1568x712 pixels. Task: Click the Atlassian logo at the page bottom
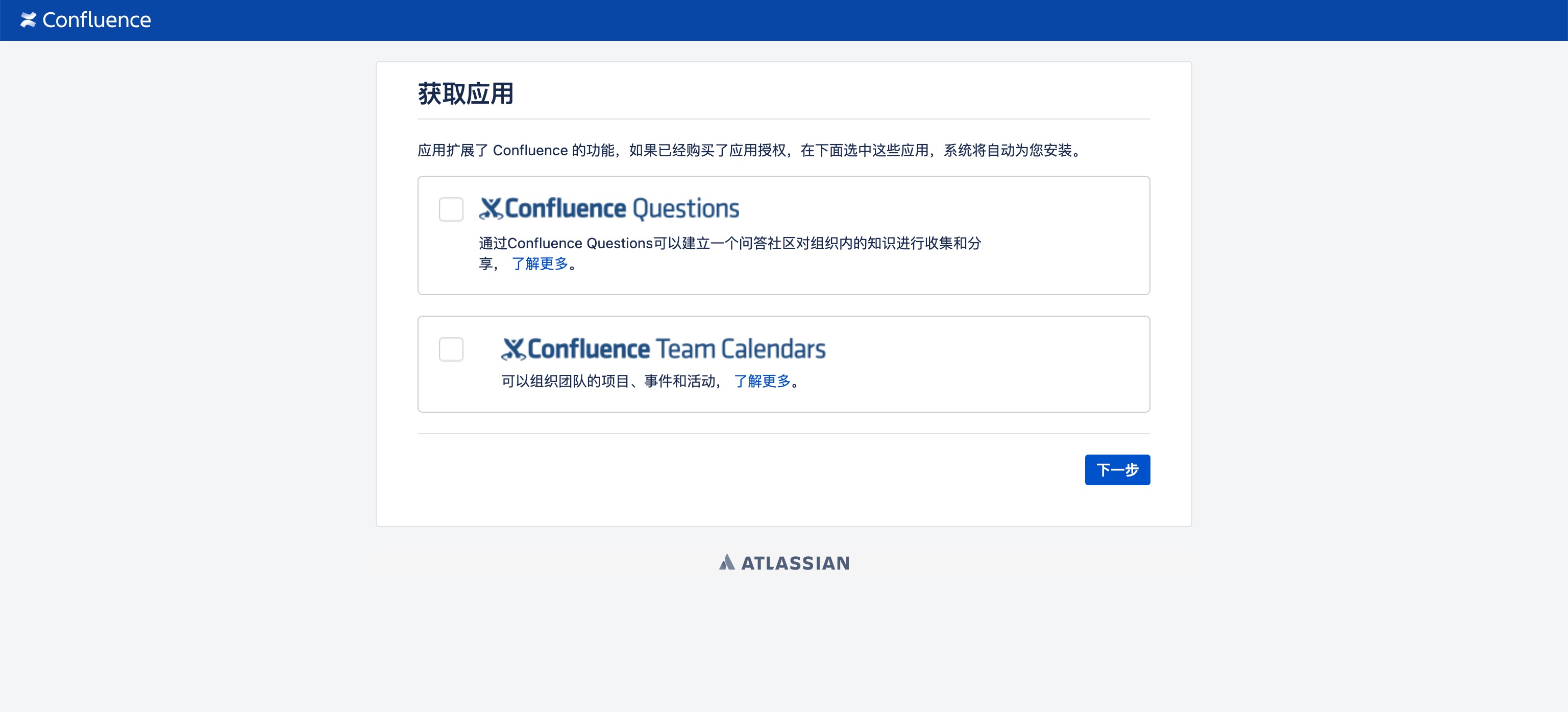783,563
